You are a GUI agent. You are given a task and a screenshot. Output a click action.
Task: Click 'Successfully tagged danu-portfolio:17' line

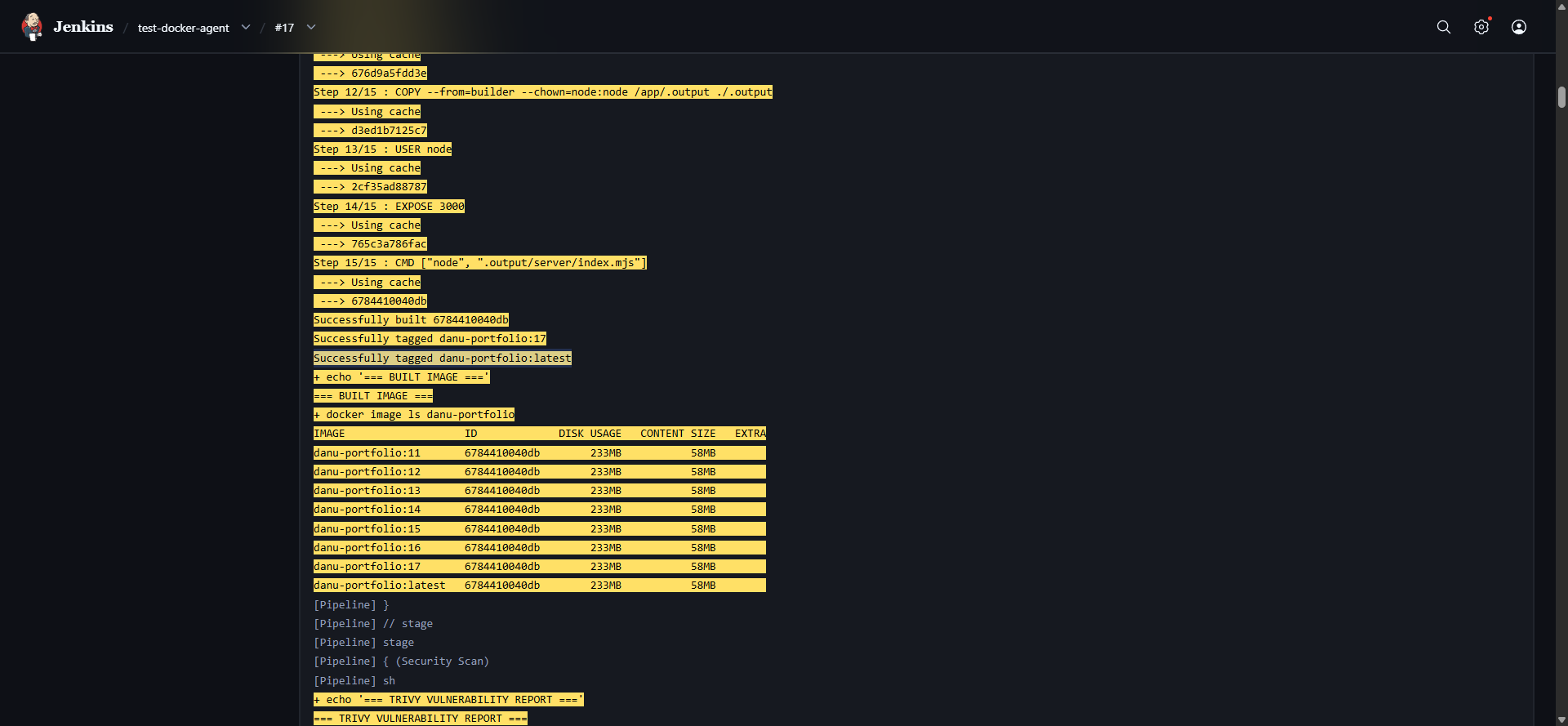coord(430,339)
